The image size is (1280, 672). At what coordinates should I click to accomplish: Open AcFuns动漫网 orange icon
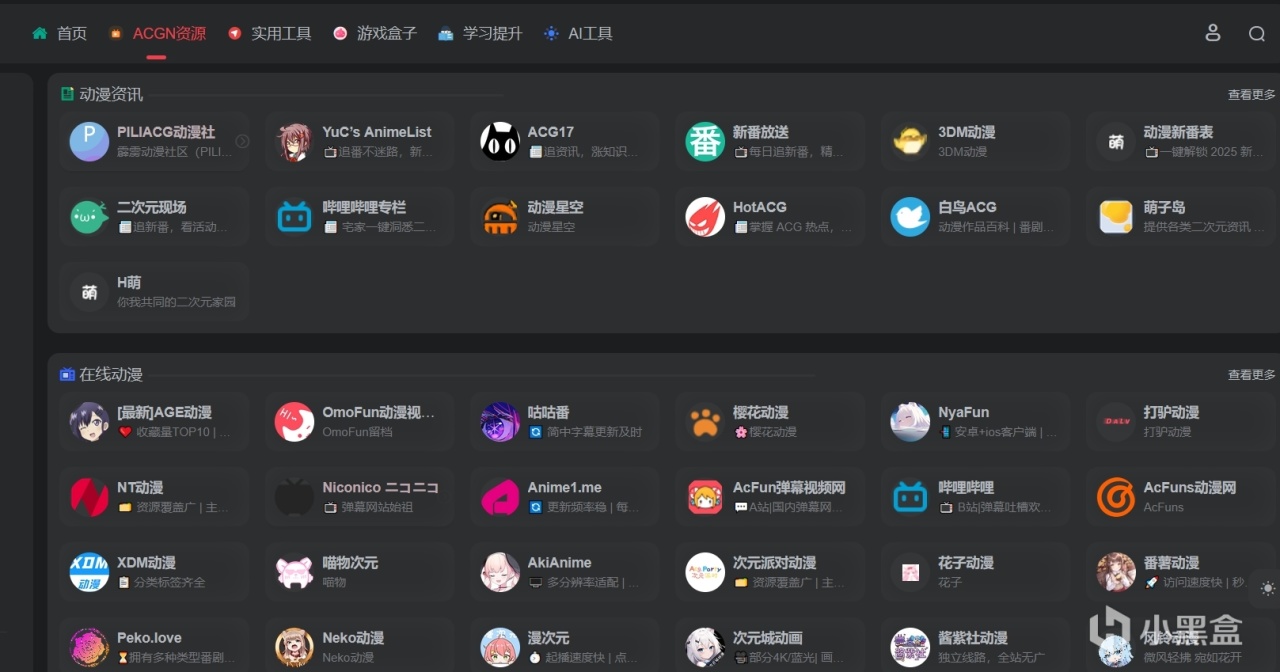coord(1116,497)
